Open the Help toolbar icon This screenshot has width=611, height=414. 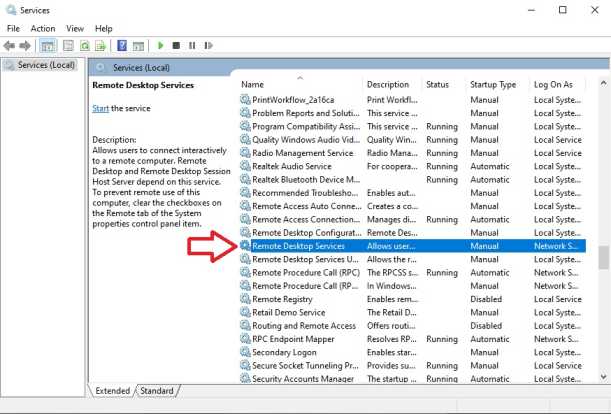122,46
